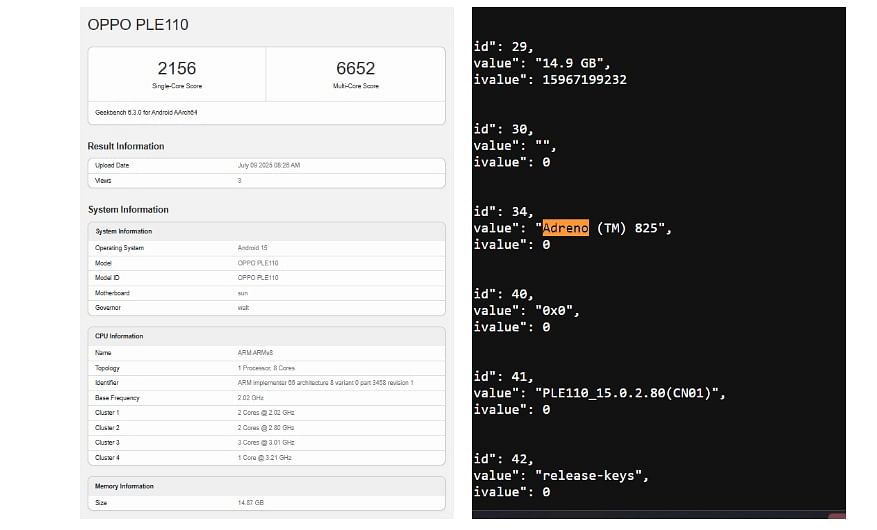Click the Size label in Memory Information
The height and width of the screenshot is (530, 877).
(x=101, y=503)
